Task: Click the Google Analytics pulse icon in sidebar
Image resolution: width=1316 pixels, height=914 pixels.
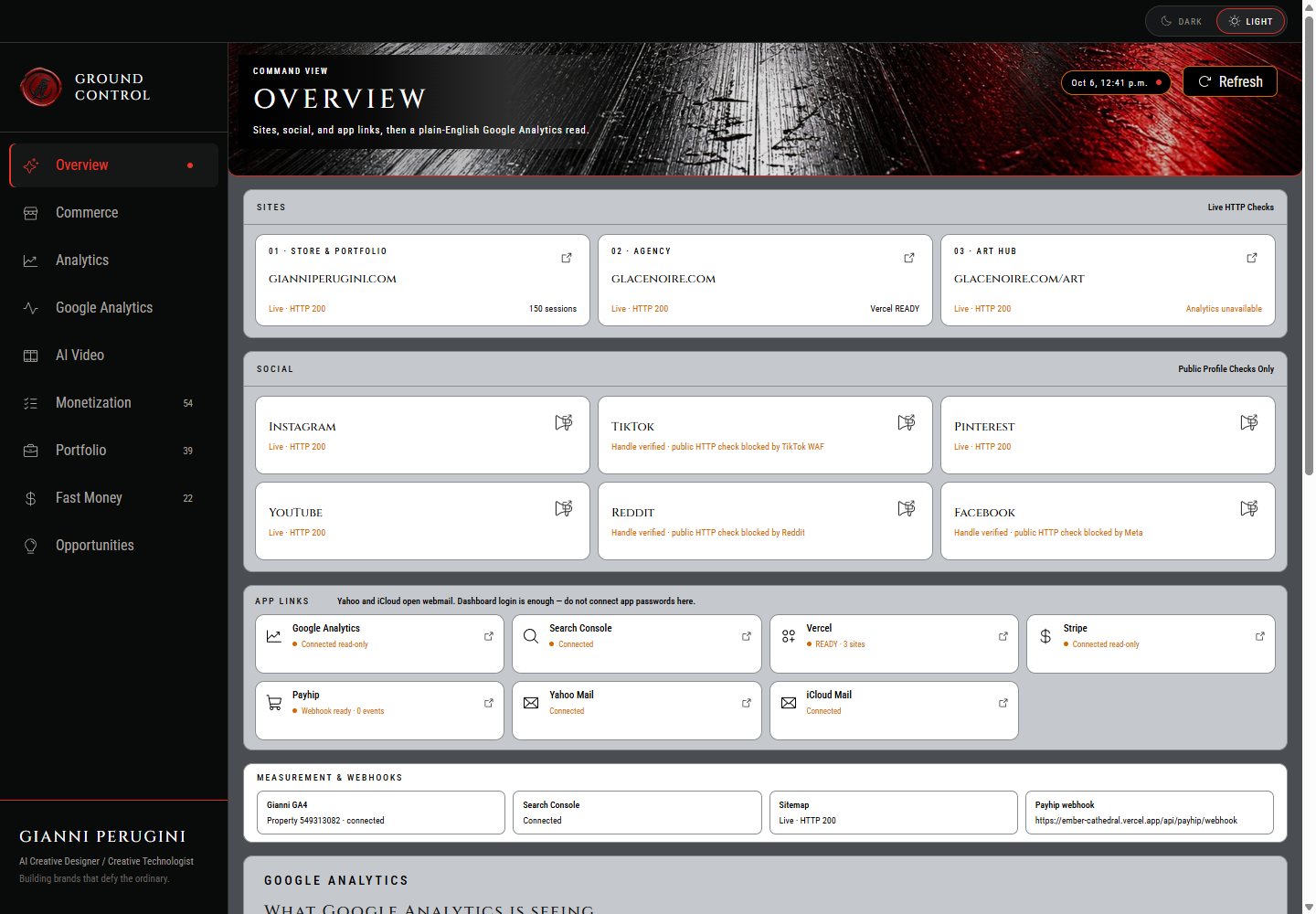Action: point(31,308)
